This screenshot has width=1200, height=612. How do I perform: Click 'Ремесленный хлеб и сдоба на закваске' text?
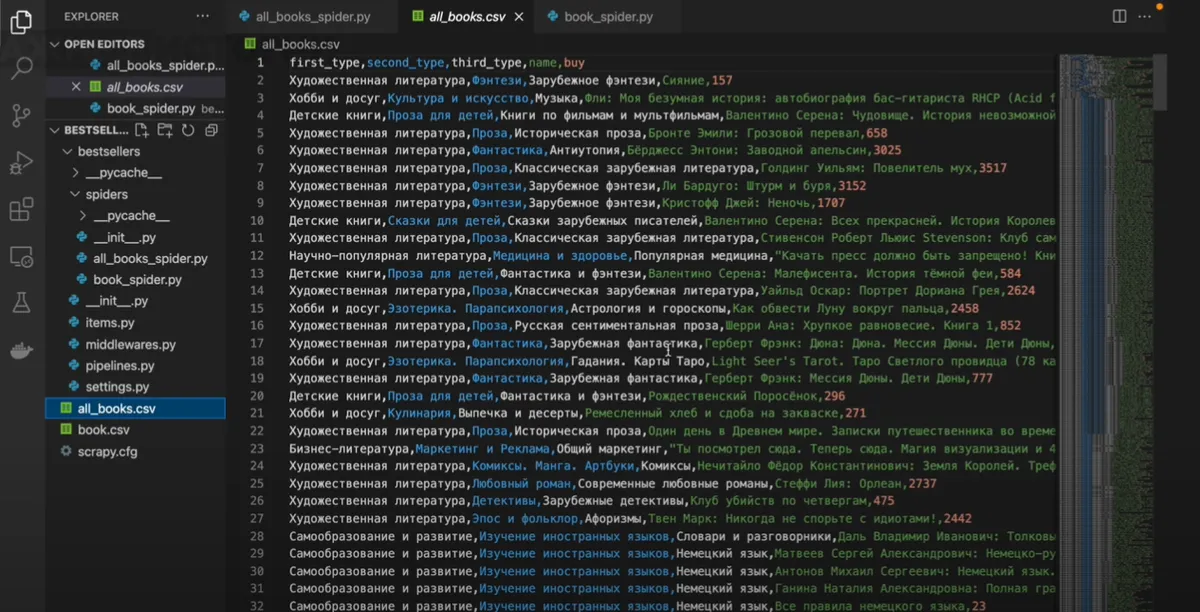coord(711,414)
